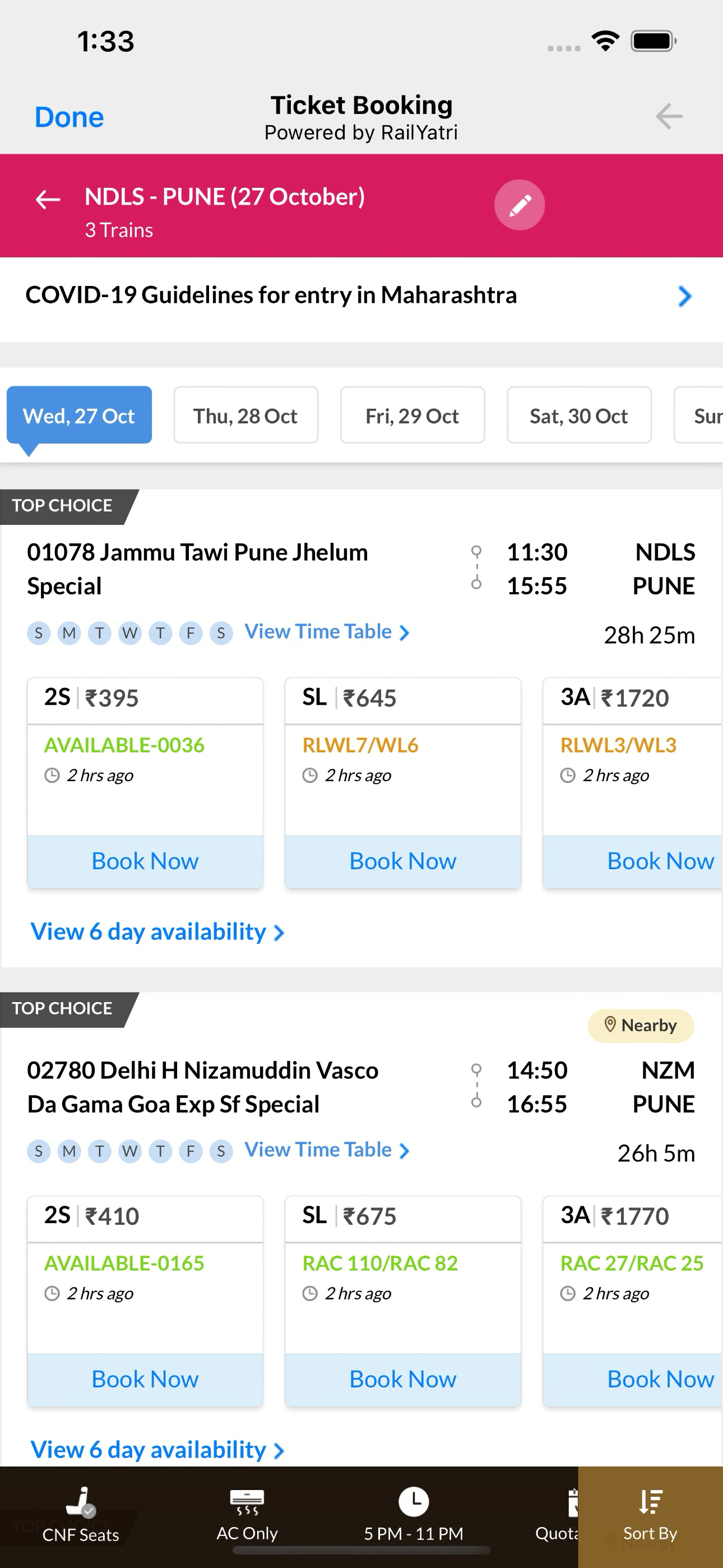This screenshot has height=1568, width=723.
Task: Select the Thu, 28 Oct date tab
Action: (246, 415)
